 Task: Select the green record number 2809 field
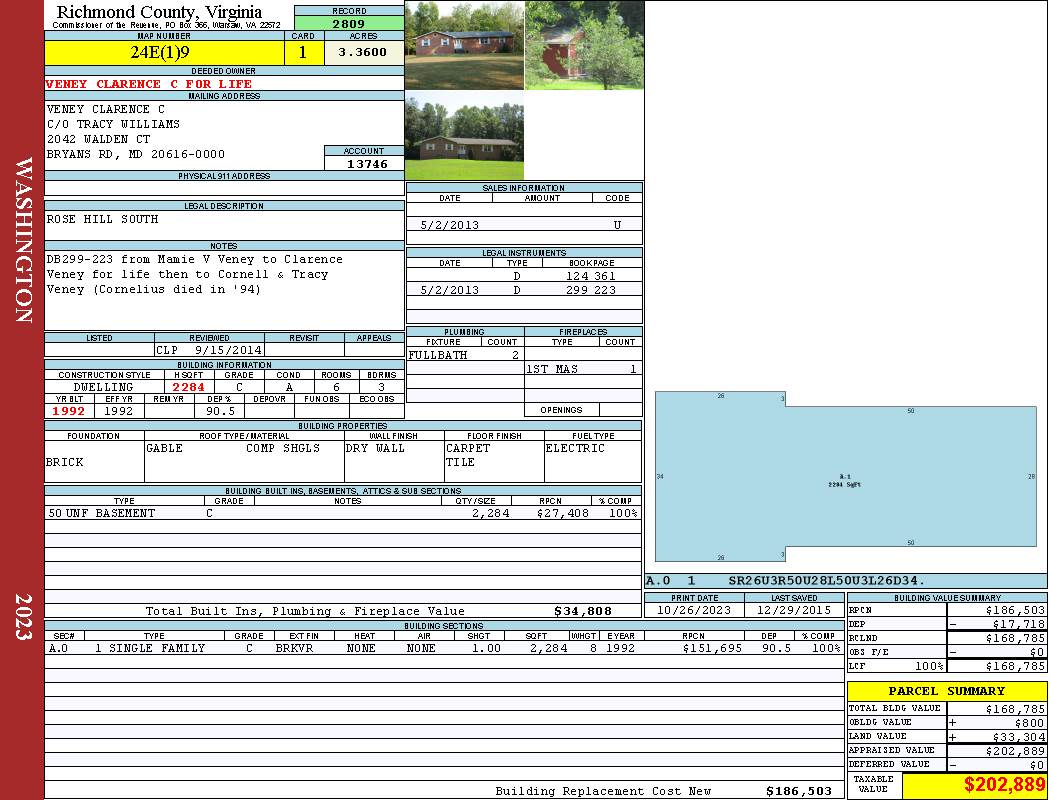click(x=349, y=24)
